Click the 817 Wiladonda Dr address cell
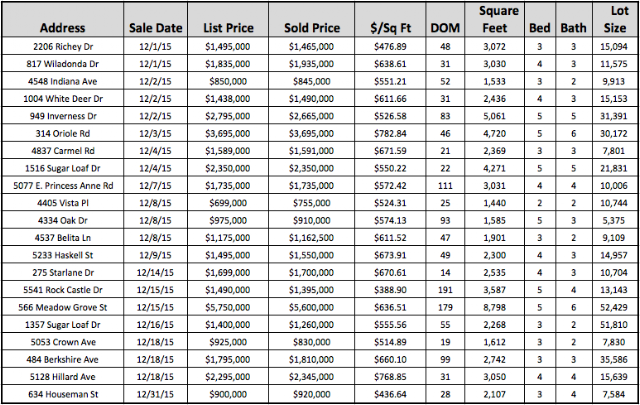The width and height of the screenshot is (640, 405). point(65,63)
